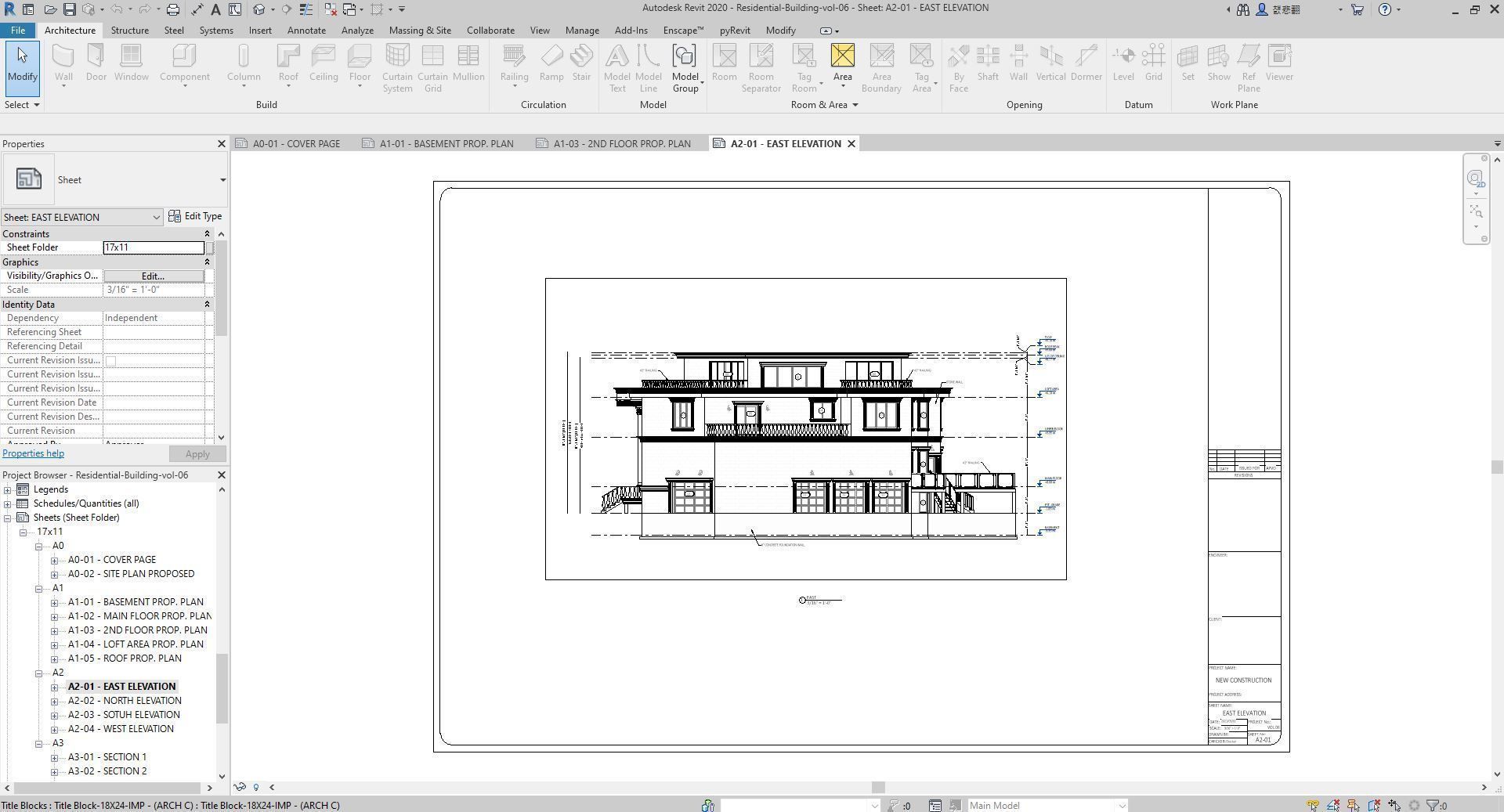Expand the A2-02 - NORTH ELEVATION node

pos(55,701)
